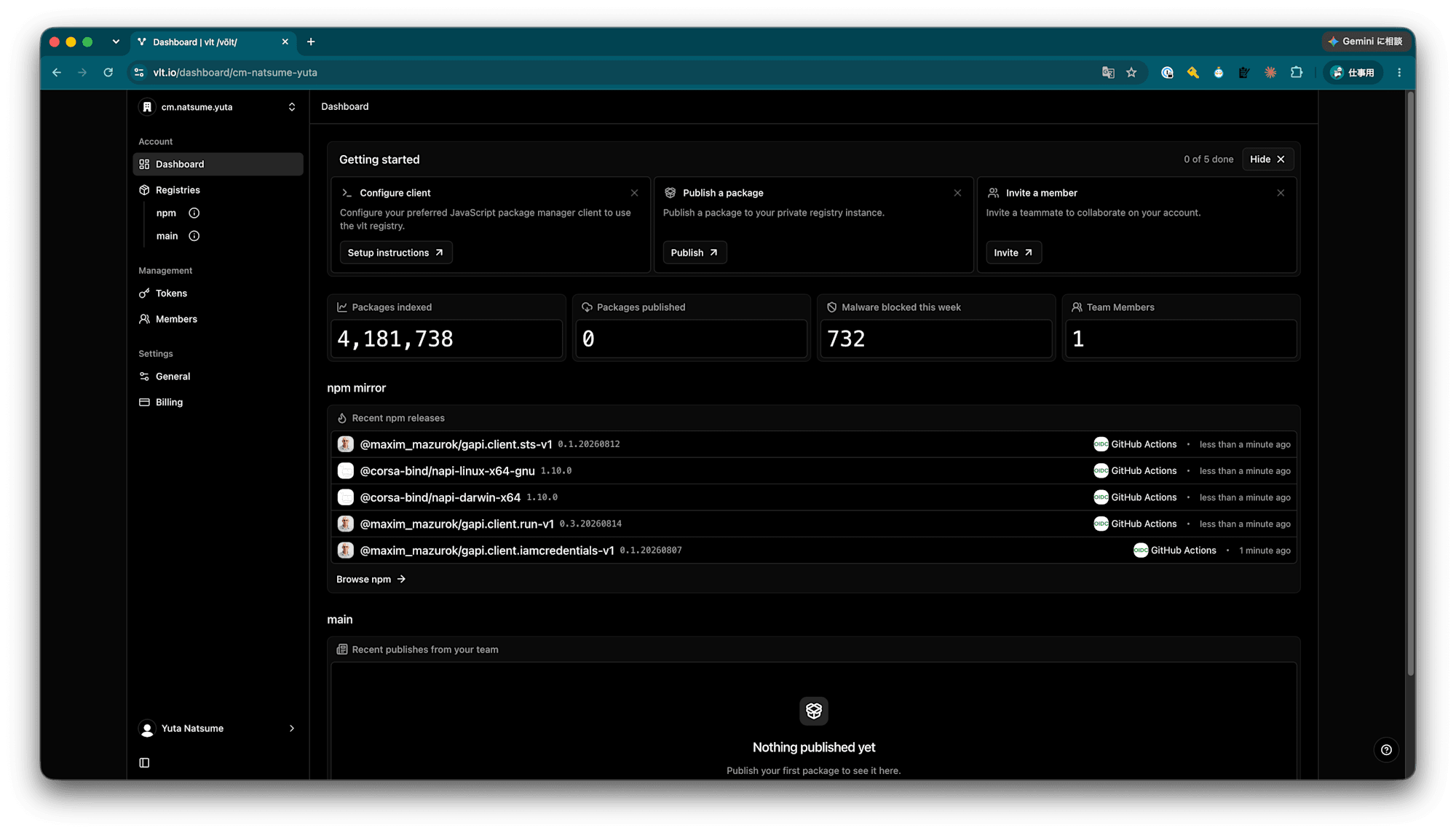Viewport: 1456px width, 833px height.
Task: Open Registries in the sidebar
Action: [x=178, y=190]
